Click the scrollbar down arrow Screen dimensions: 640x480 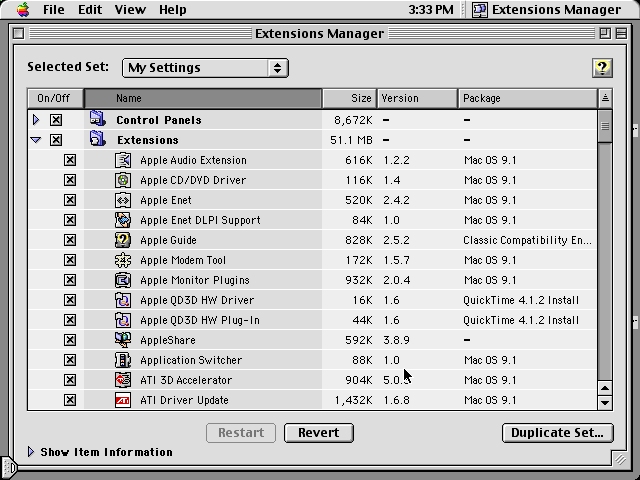click(605, 403)
